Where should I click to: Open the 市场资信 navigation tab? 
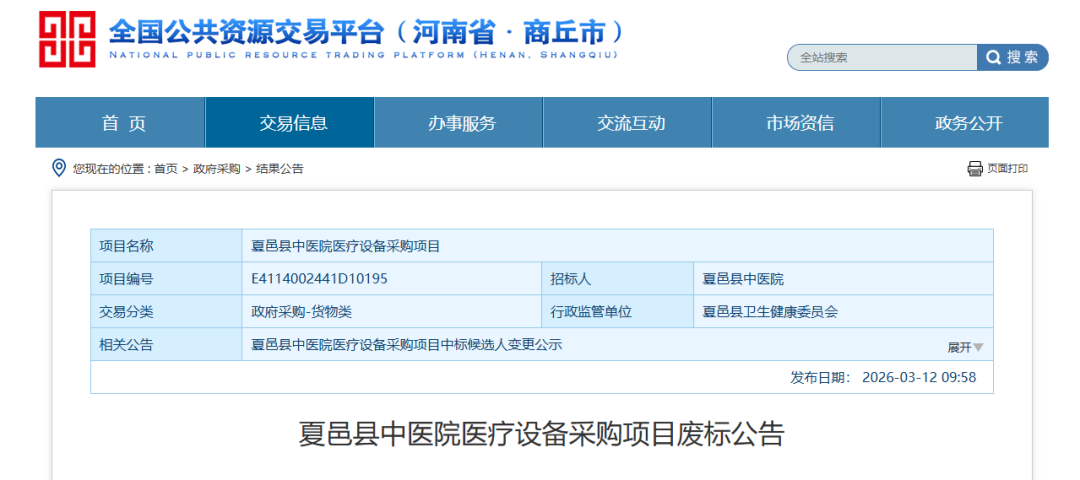(x=799, y=123)
